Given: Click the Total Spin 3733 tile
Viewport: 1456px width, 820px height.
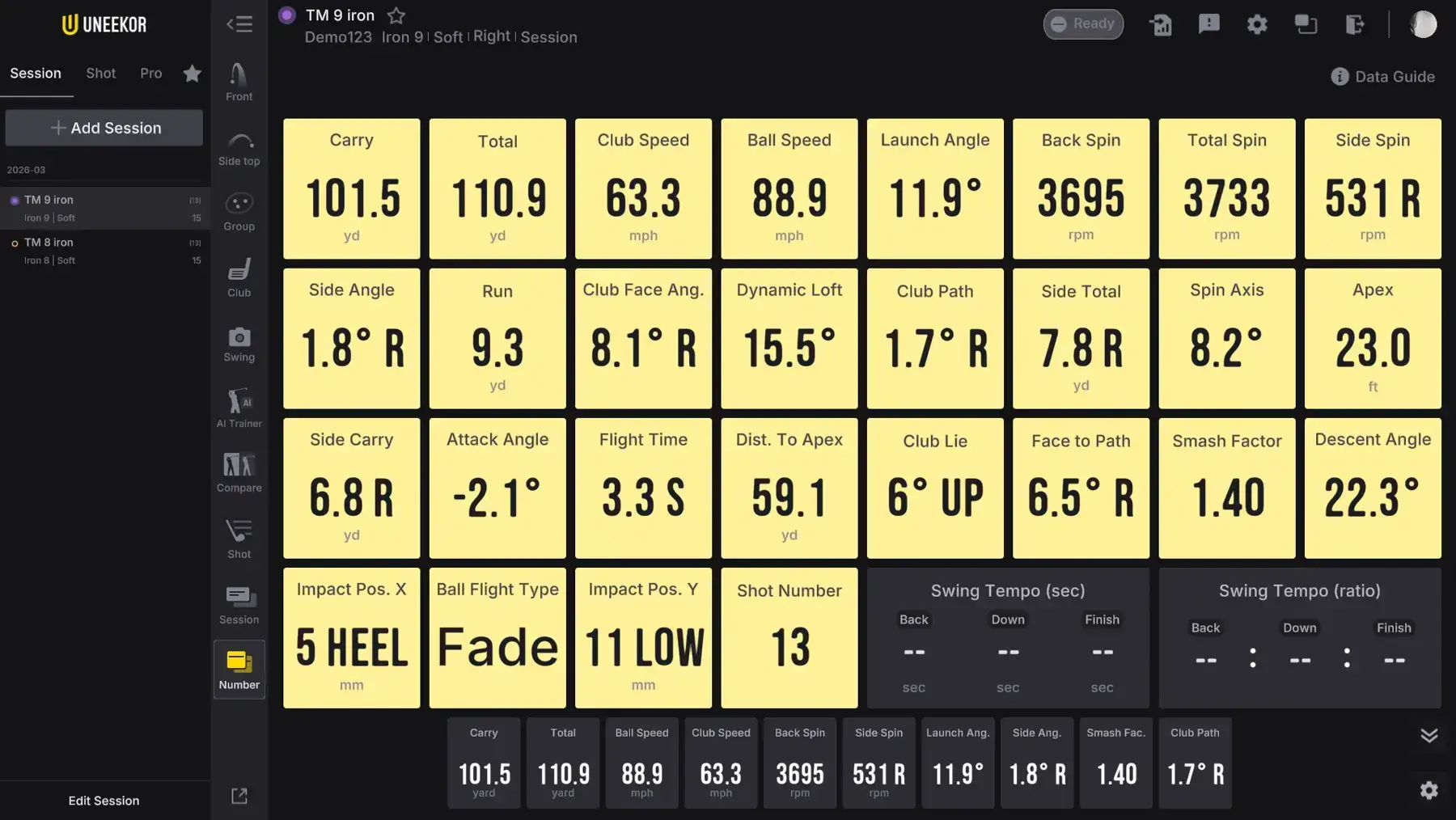Looking at the screenshot, I should coord(1227,188).
